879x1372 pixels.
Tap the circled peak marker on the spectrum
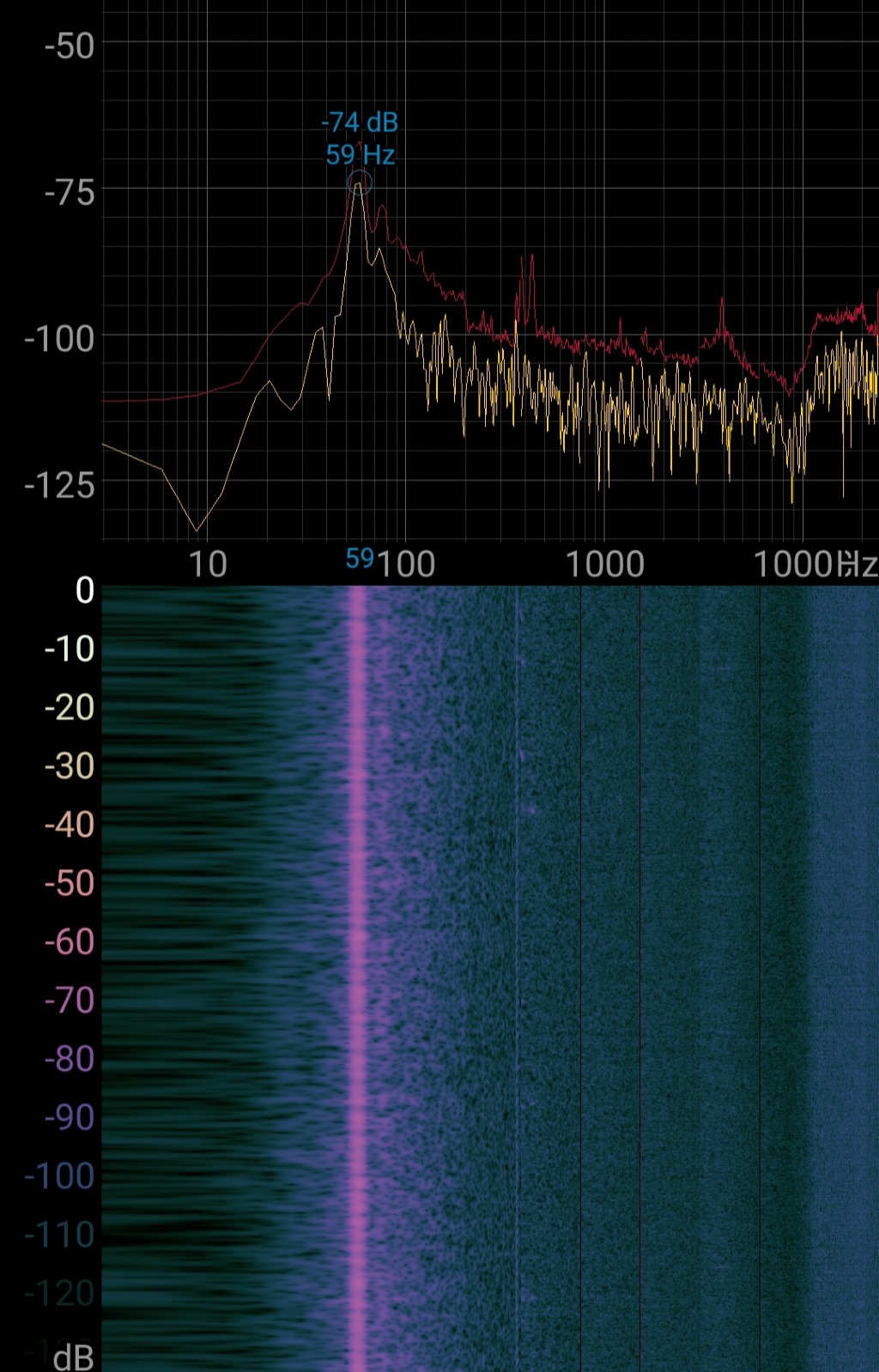pos(359,182)
